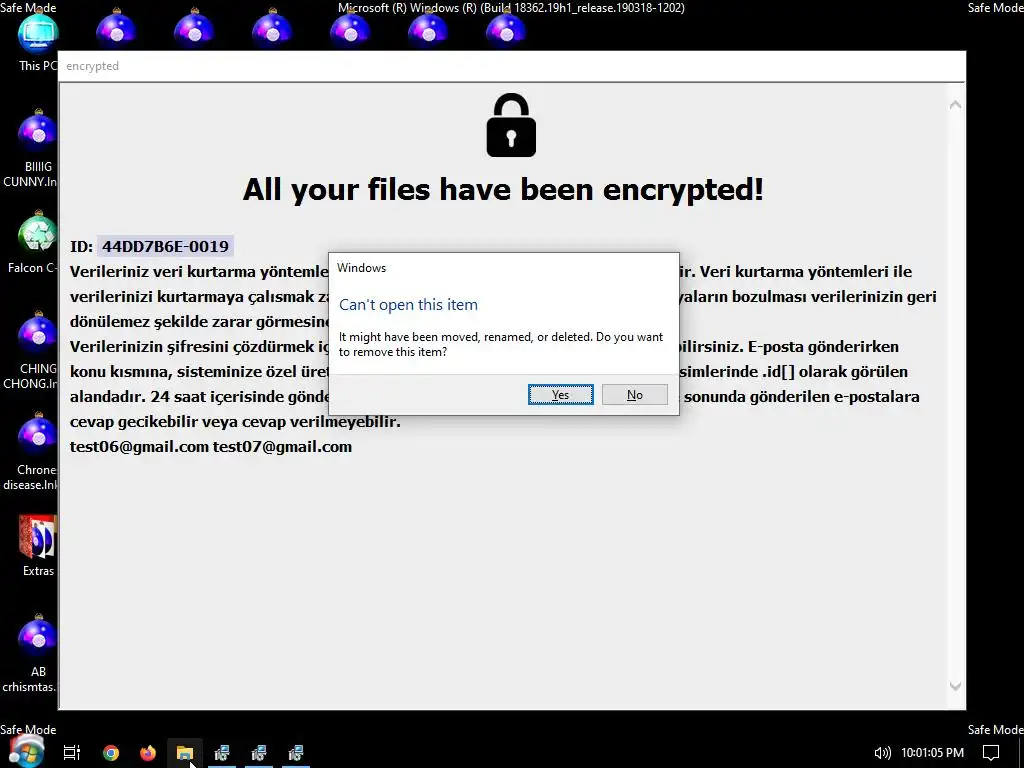Click the scroll up arrow of the ransom note

point(955,104)
